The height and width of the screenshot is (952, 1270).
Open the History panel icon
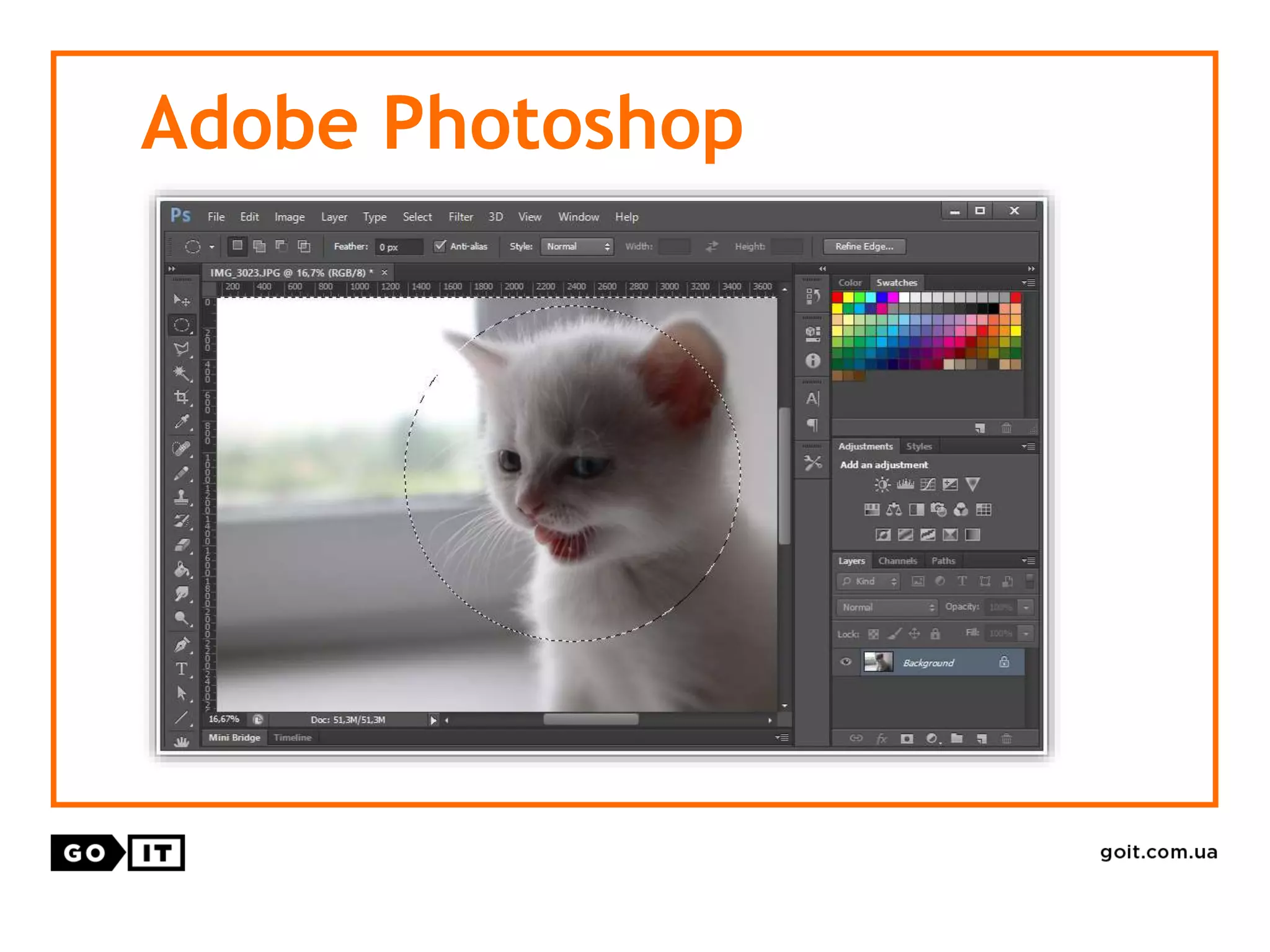pos(813,296)
